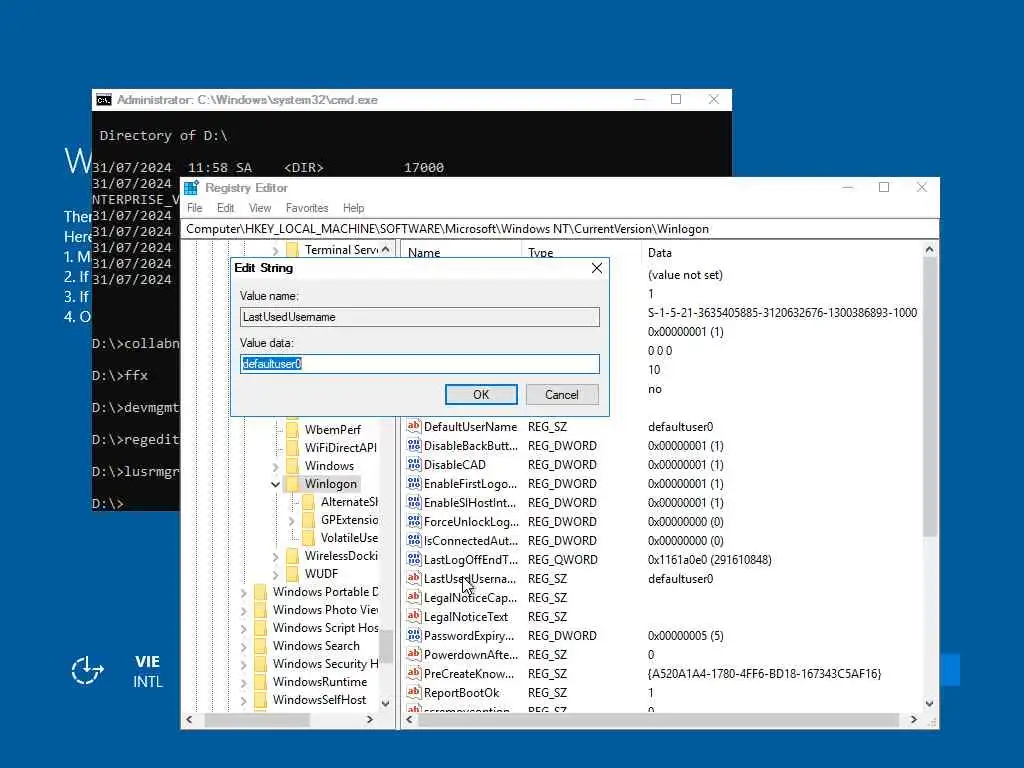The image size is (1024, 768).
Task: Click the ease of access icon
Action: (87, 671)
